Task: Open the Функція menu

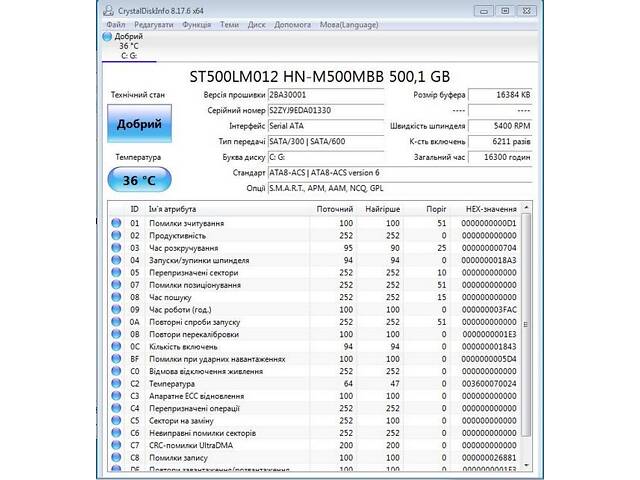Action: pos(196,24)
